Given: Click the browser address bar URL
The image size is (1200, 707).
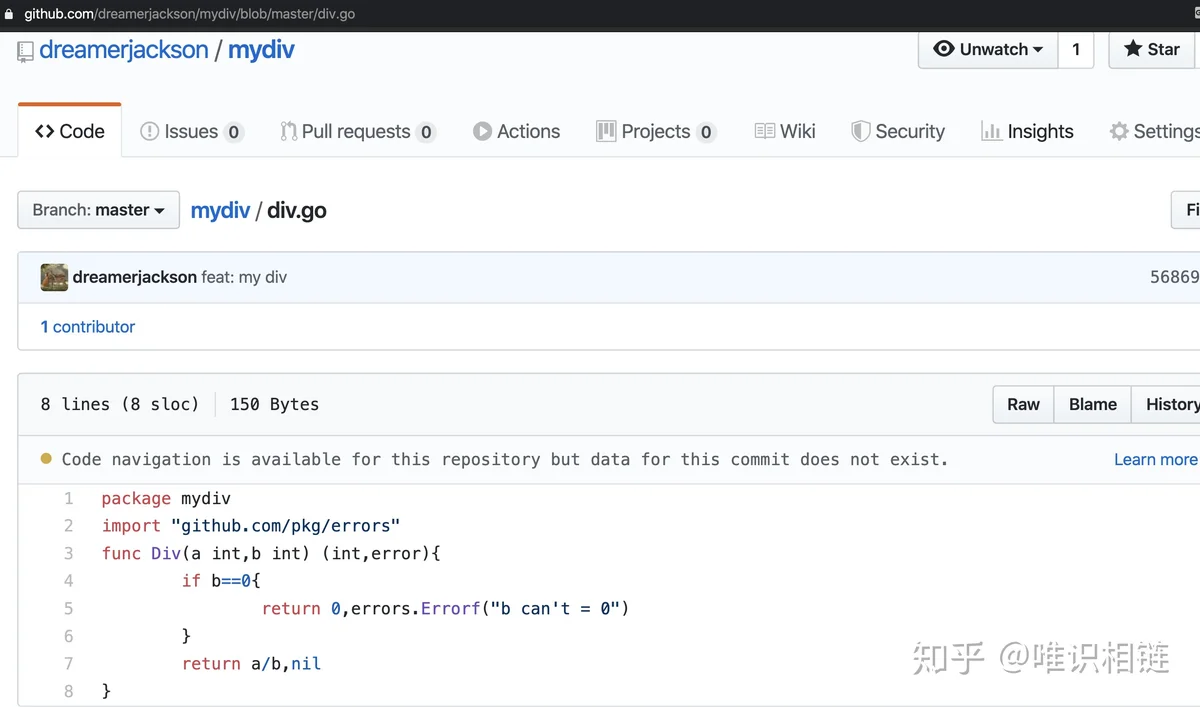Looking at the screenshot, I should tap(189, 14).
